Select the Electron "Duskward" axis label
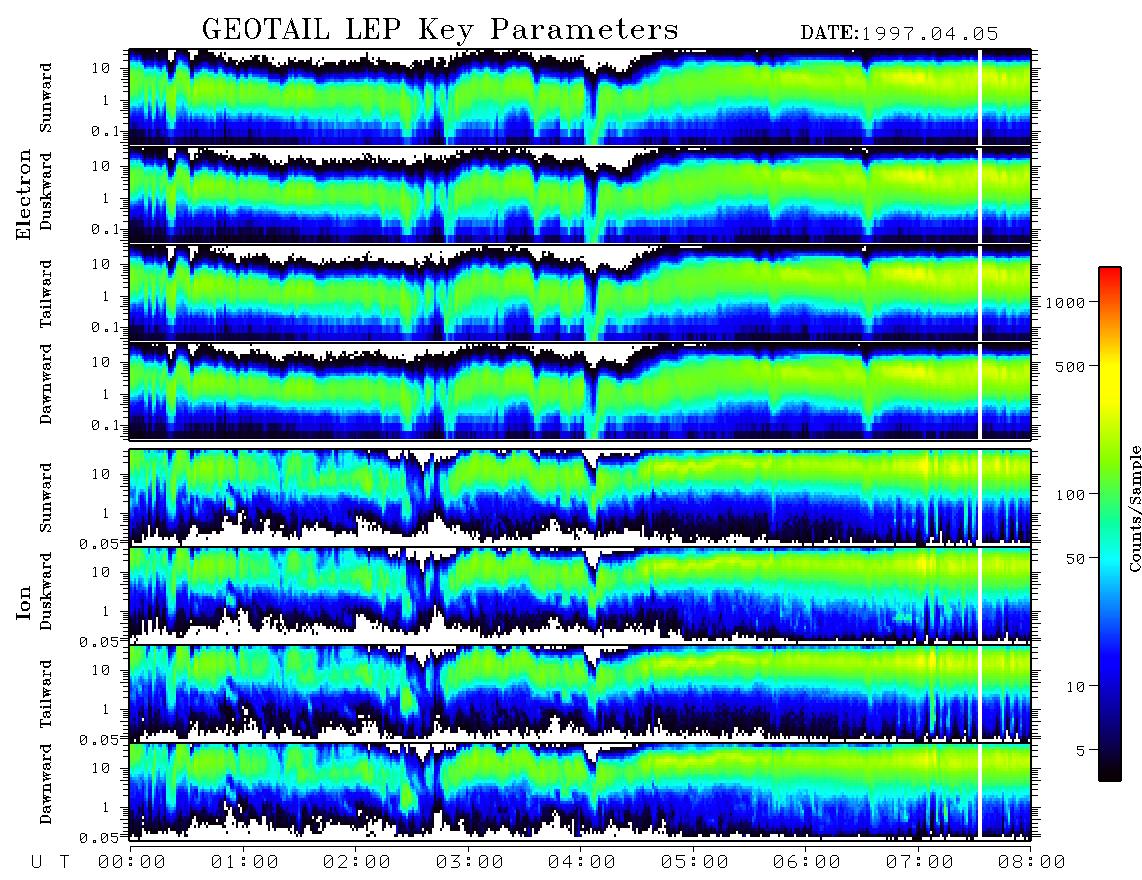The image size is (1142, 880). pos(46,191)
